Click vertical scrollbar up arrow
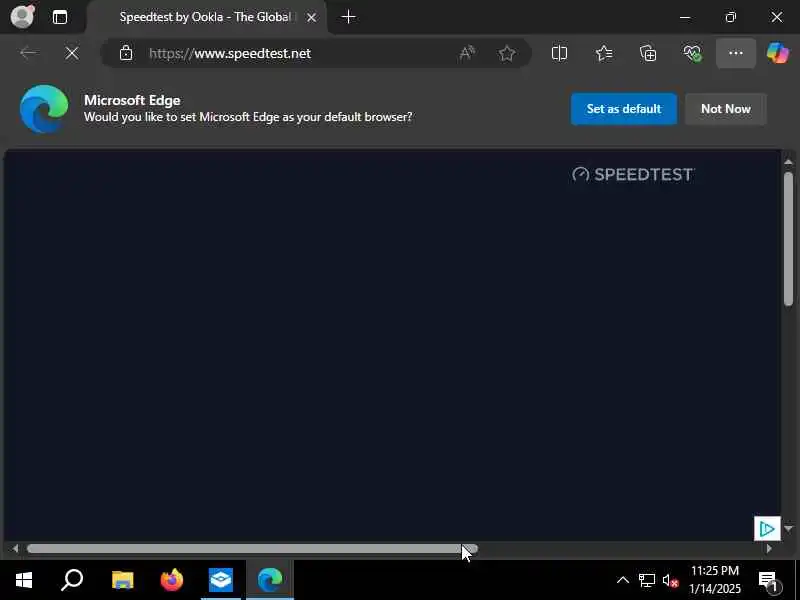800x600 pixels. pos(788,162)
